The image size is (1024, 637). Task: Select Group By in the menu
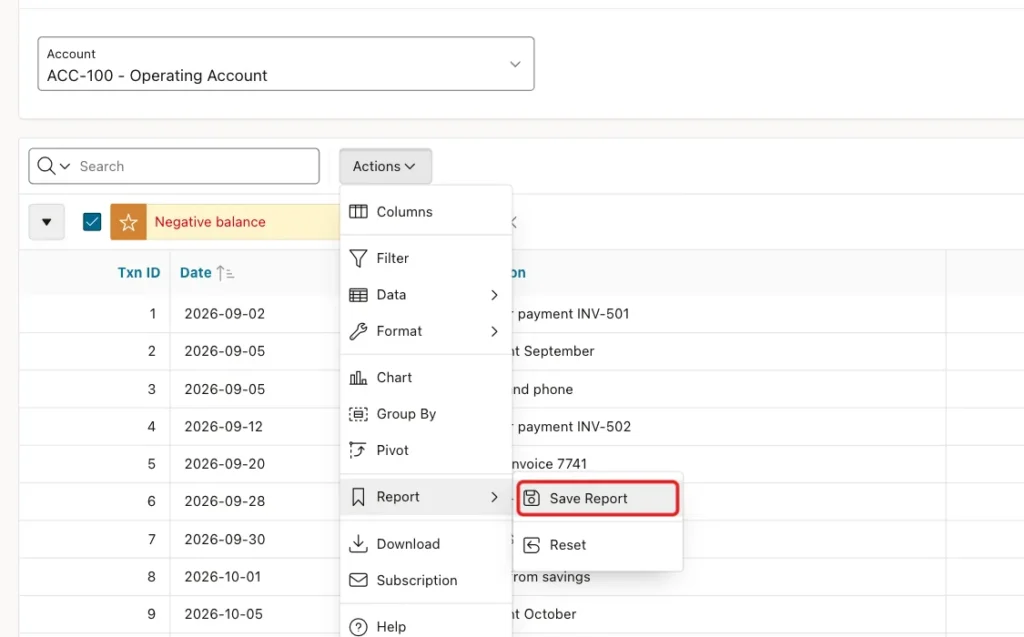426,414
